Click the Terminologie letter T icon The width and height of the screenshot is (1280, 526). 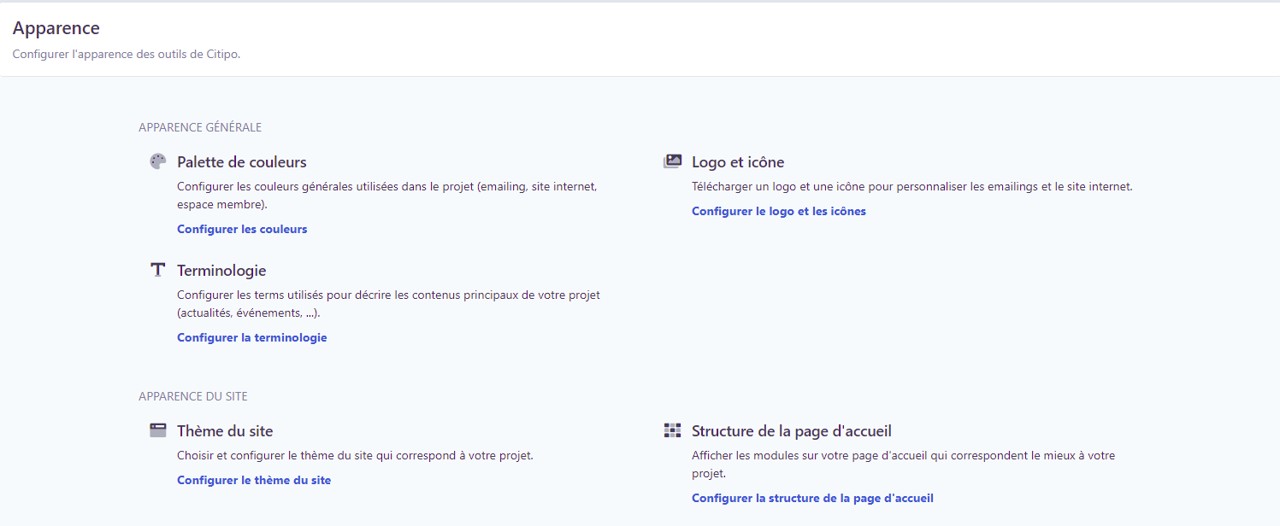(x=157, y=270)
